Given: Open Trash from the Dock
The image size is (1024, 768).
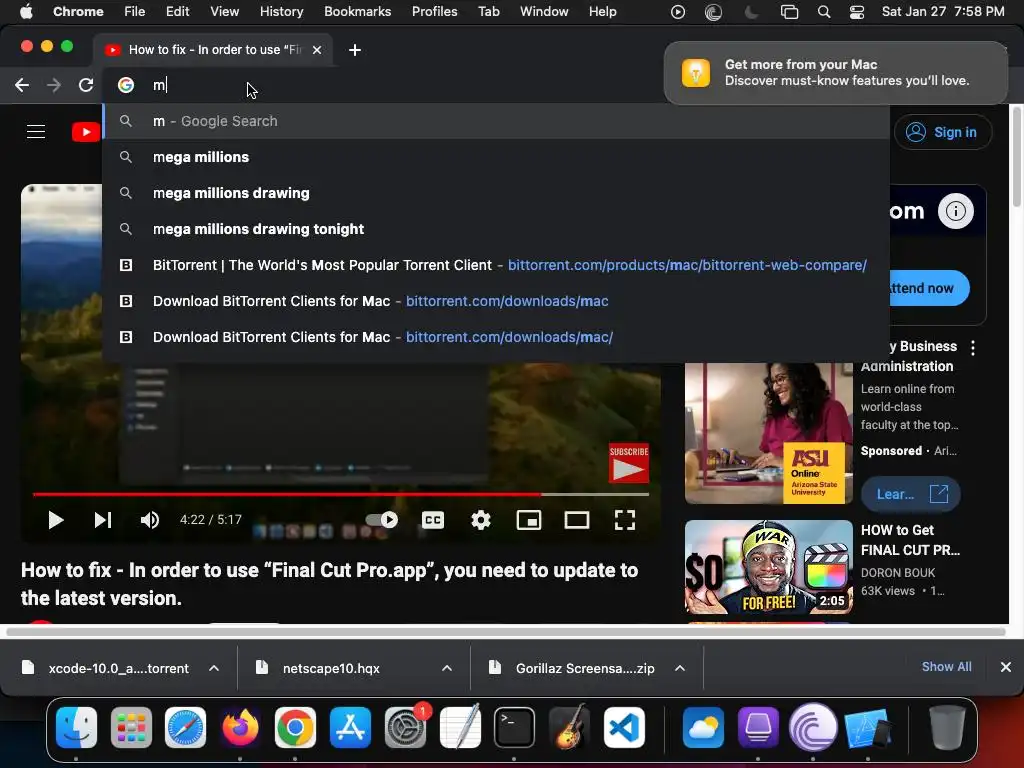Looking at the screenshot, I should point(947,728).
